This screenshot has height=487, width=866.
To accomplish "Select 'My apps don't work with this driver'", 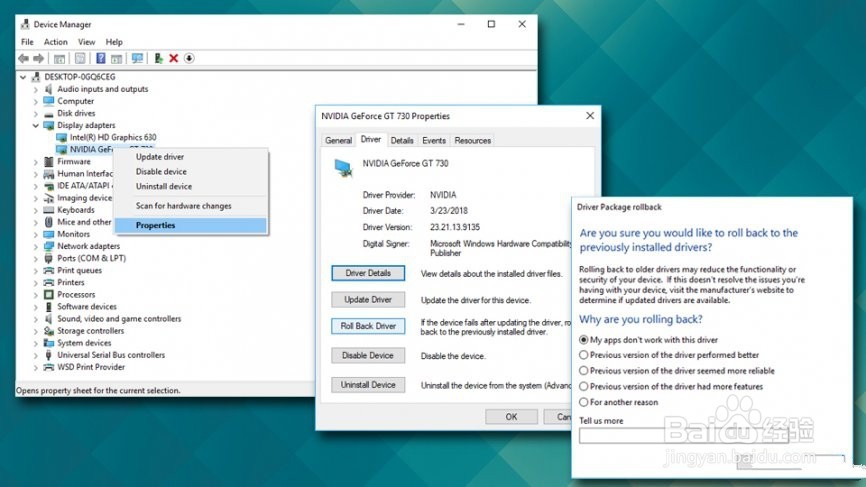I will coord(583,340).
